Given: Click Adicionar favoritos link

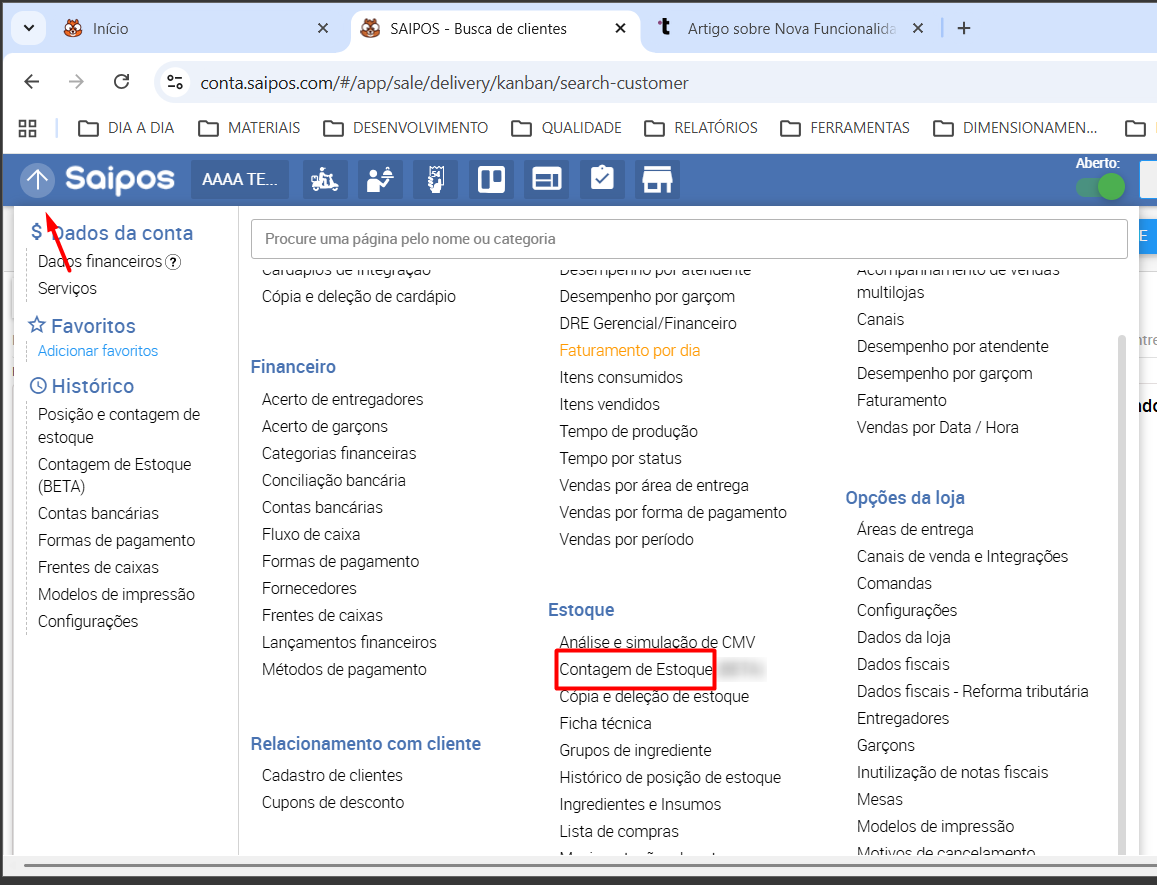Looking at the screenshot, I should (x=98, y=351).
